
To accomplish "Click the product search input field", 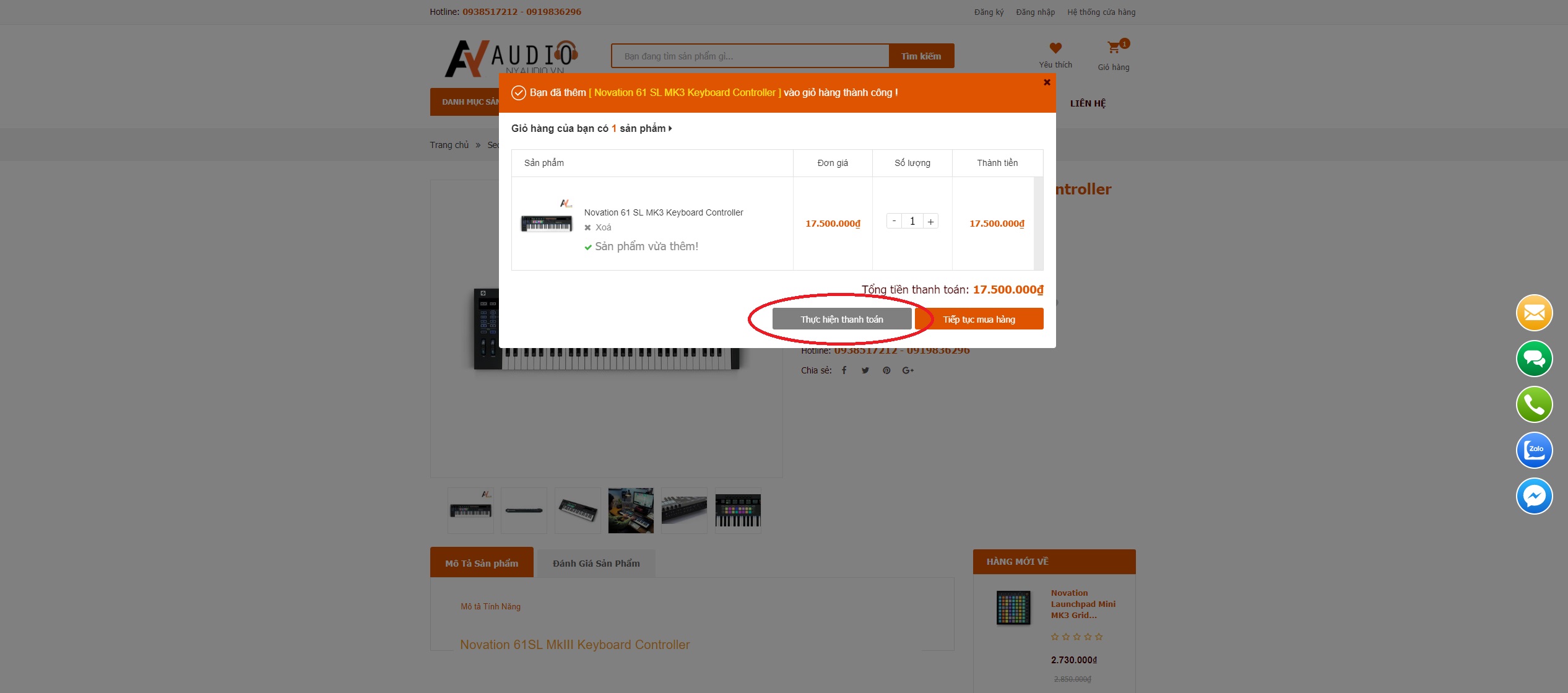I will tap(750, 56).
